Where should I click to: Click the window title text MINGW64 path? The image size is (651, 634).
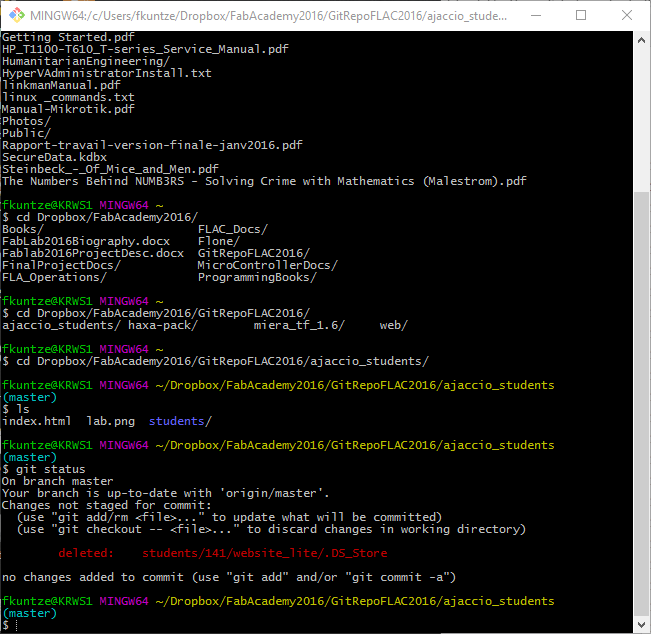[268, 16]
